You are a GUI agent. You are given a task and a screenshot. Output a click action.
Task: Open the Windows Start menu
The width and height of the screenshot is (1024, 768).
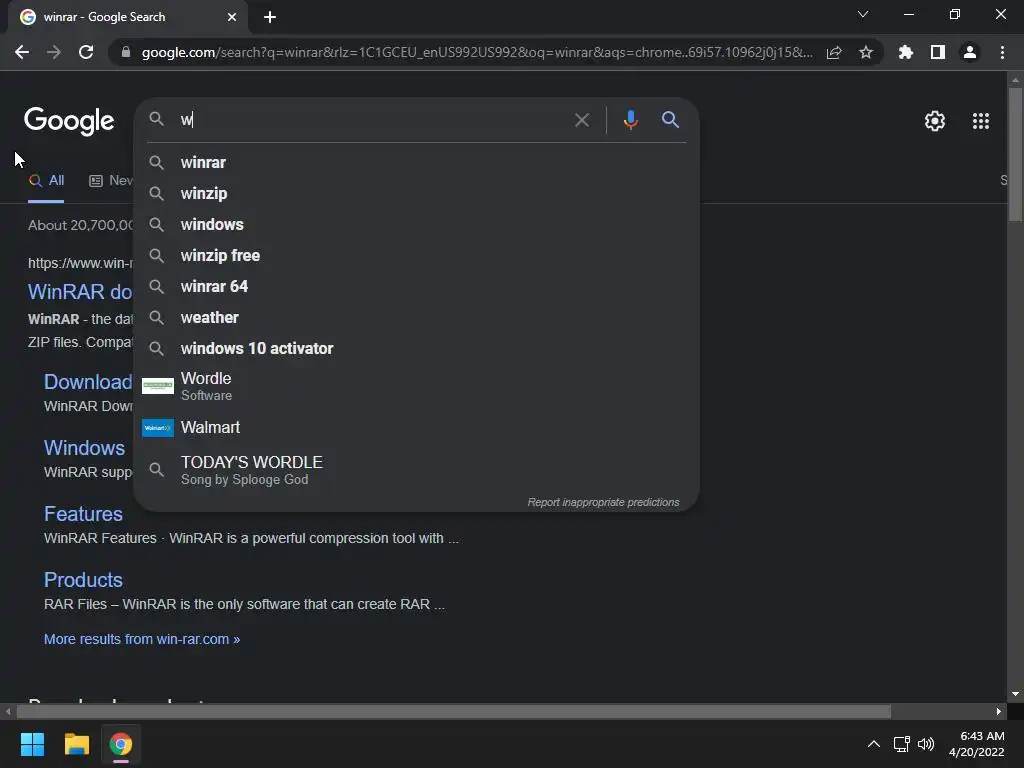(32, 744)
